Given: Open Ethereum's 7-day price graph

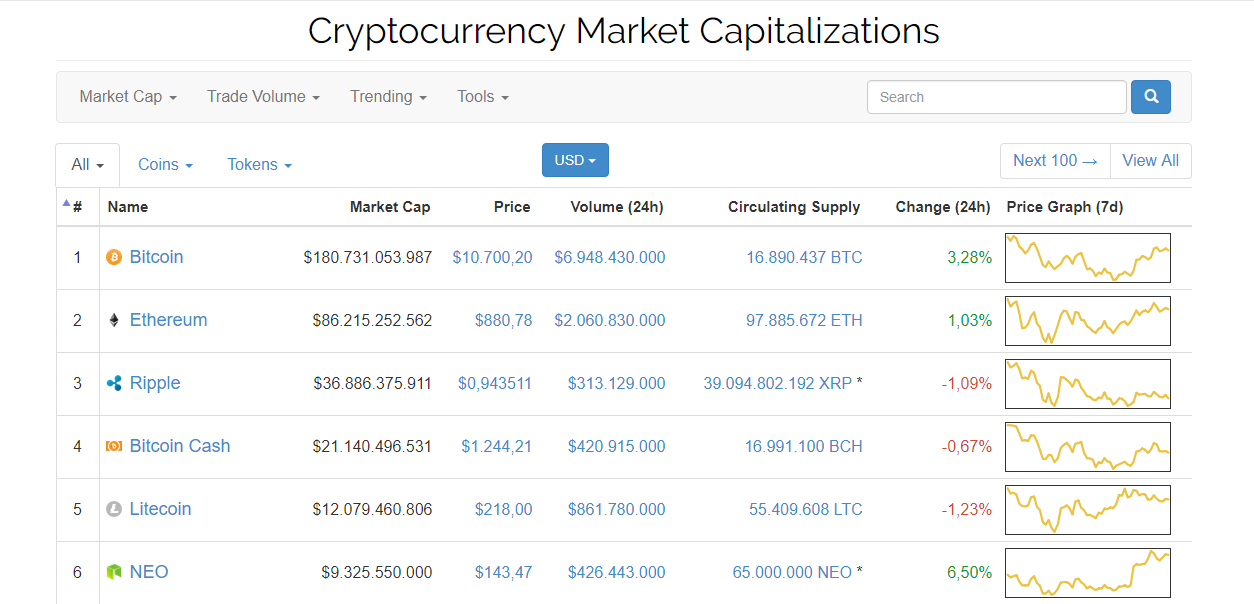Looking at the screenshot, I should click(1088, 321).
